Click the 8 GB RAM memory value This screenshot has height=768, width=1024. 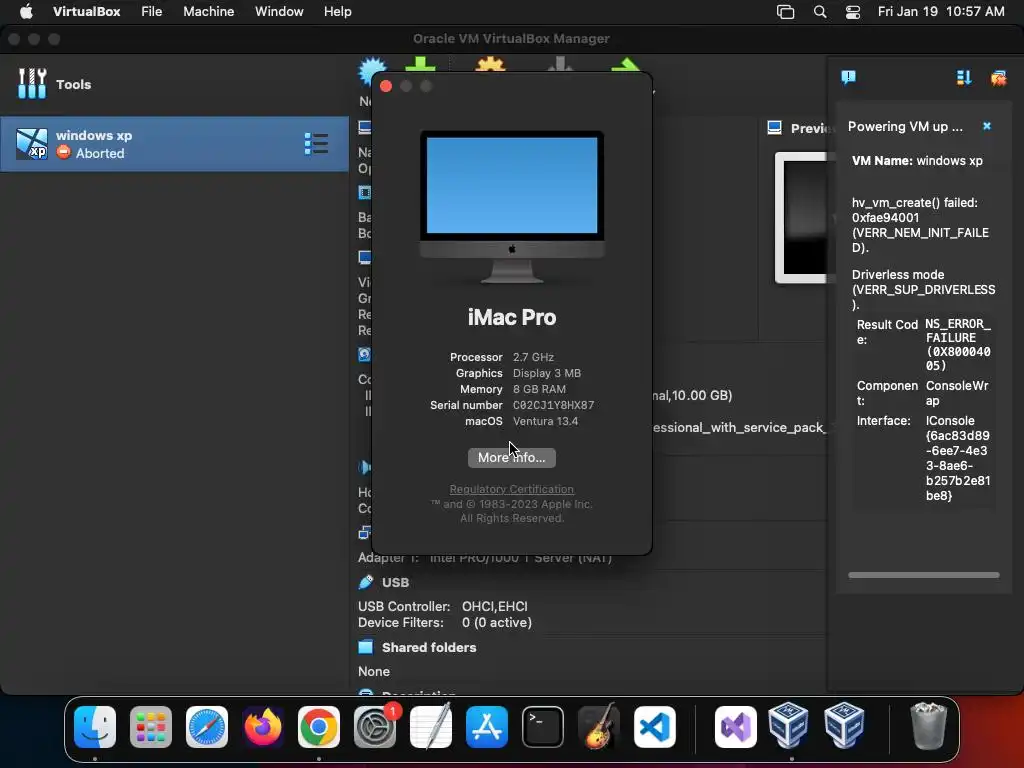pos(539,389)
